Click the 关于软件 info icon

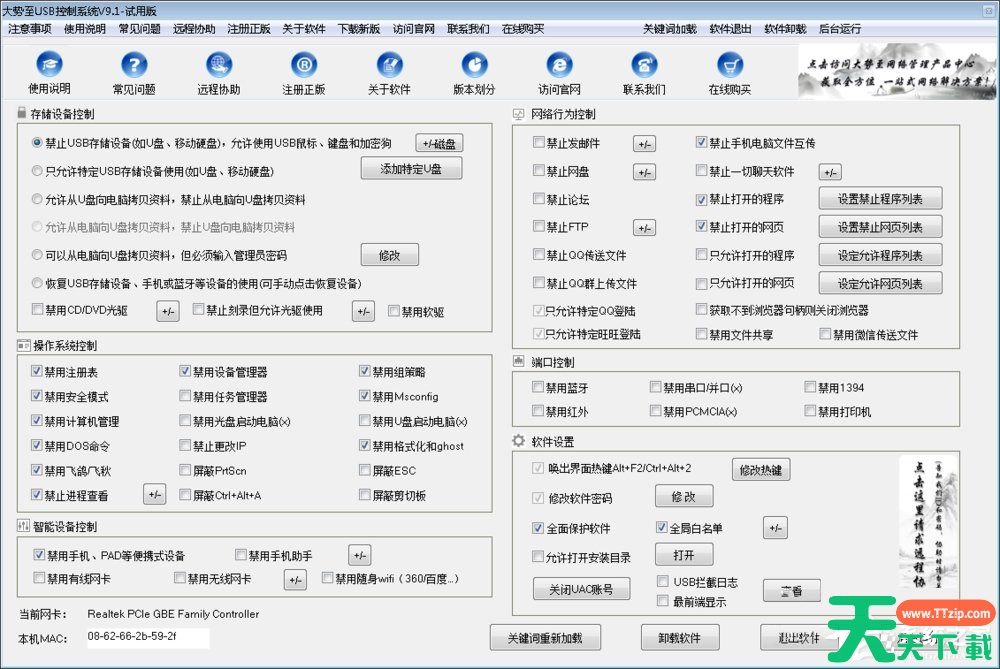click(x=389, y=66)
